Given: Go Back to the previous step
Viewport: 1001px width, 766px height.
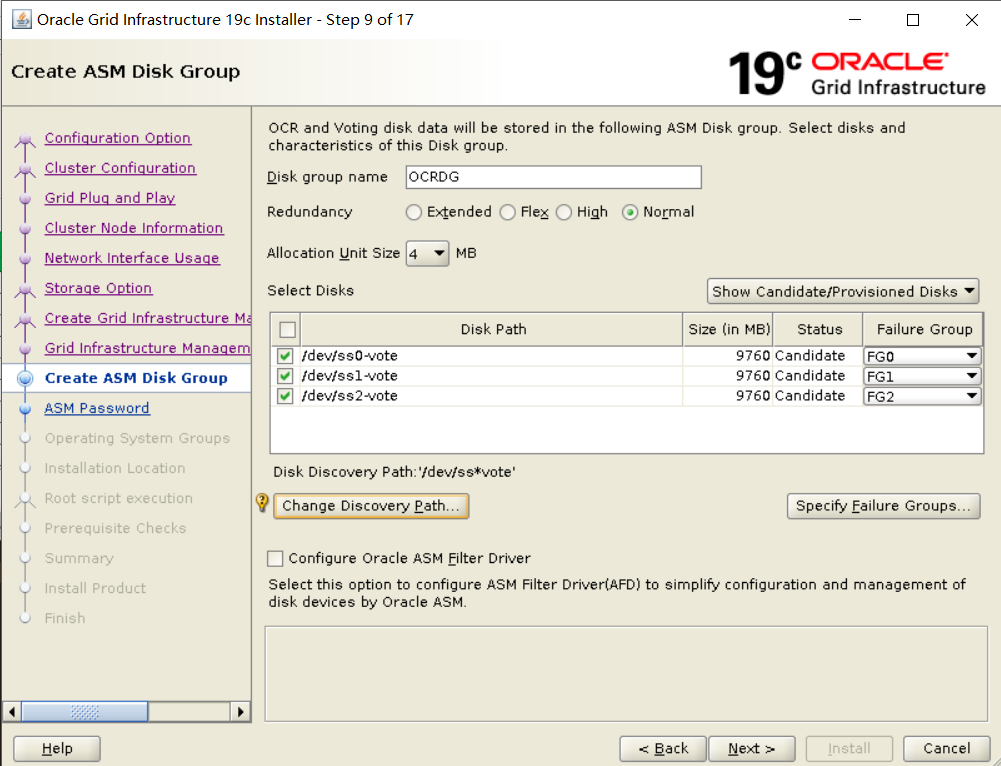Looking at the screenshot, I should [663, 749].
